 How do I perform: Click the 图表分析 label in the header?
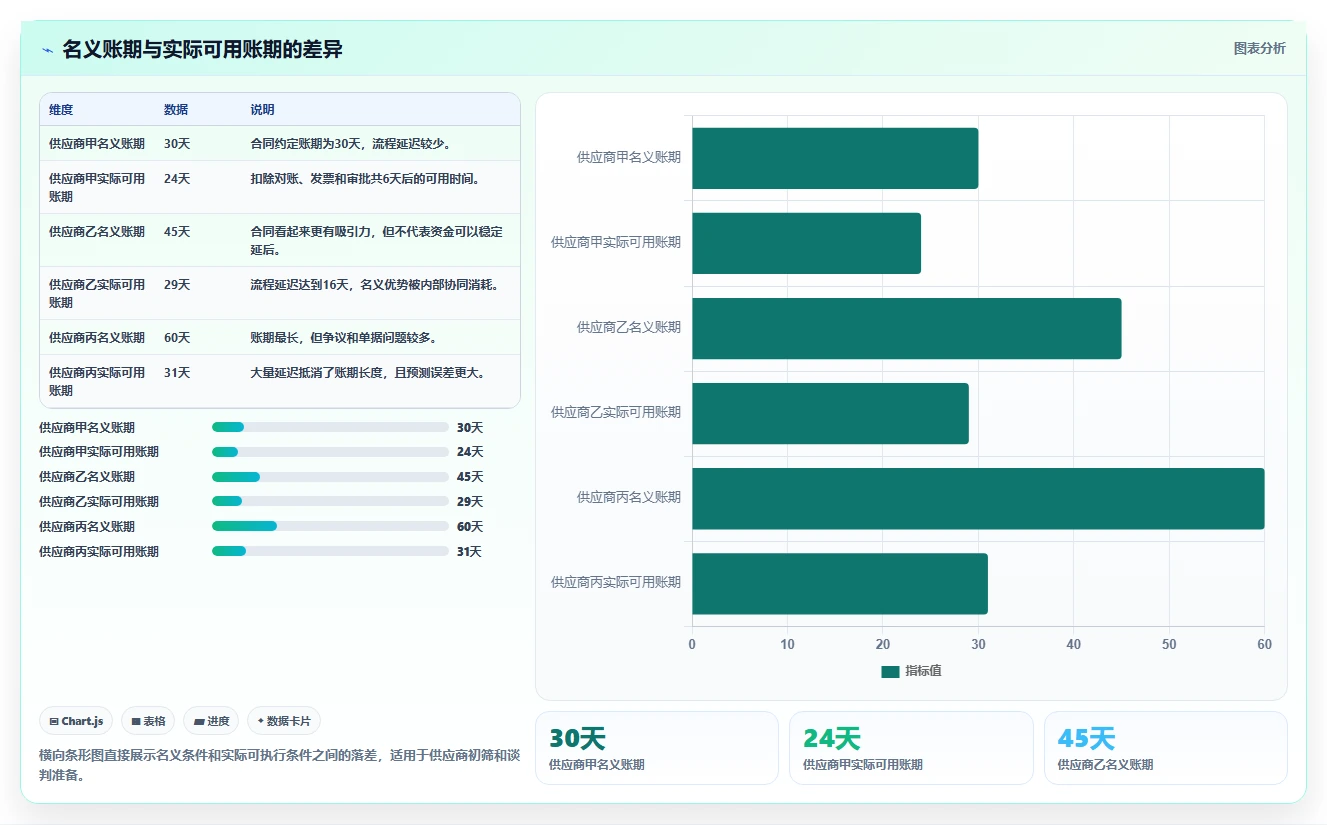point(1259,48)
